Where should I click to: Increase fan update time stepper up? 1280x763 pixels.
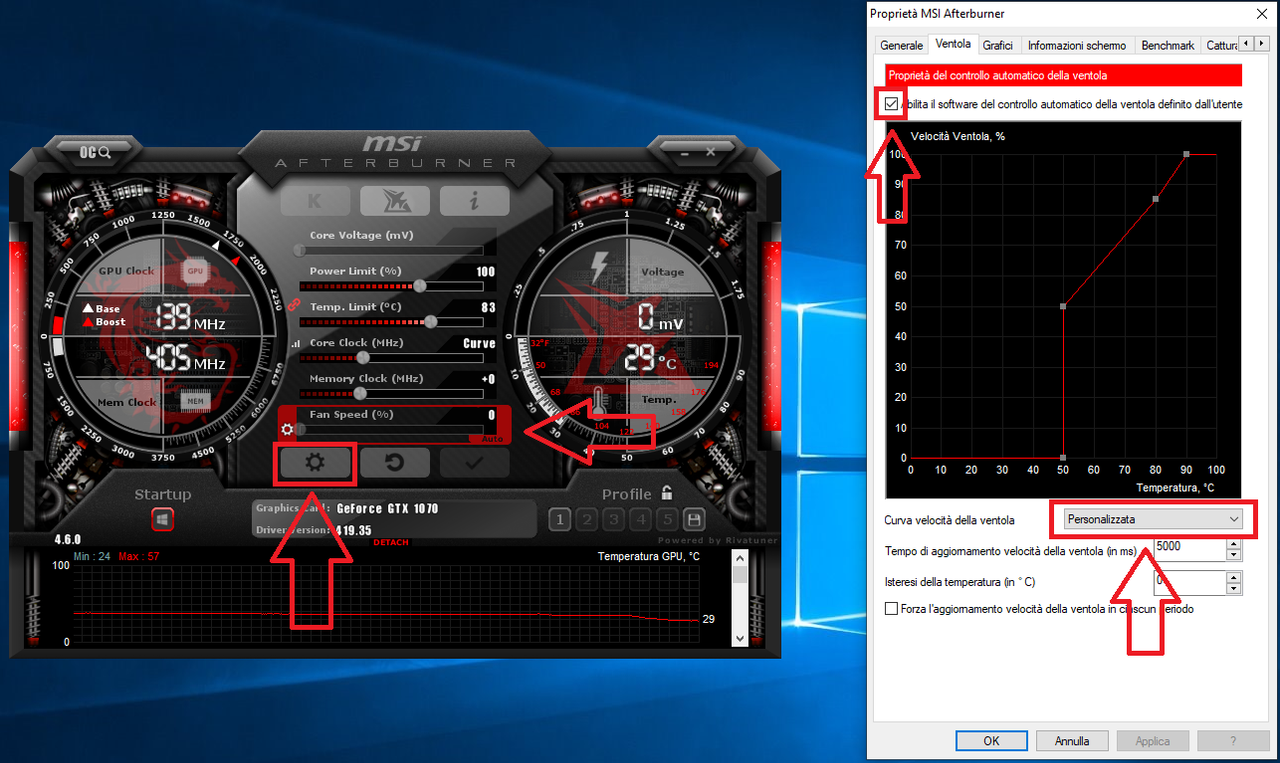1234,542
